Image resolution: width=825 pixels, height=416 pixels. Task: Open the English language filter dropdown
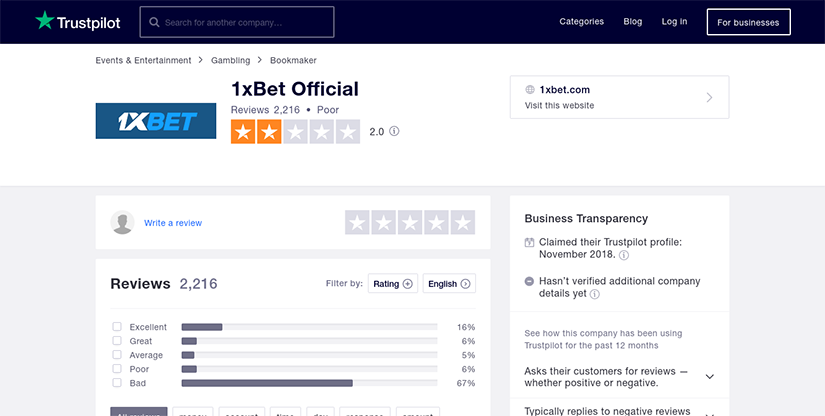tap(449, 283)
